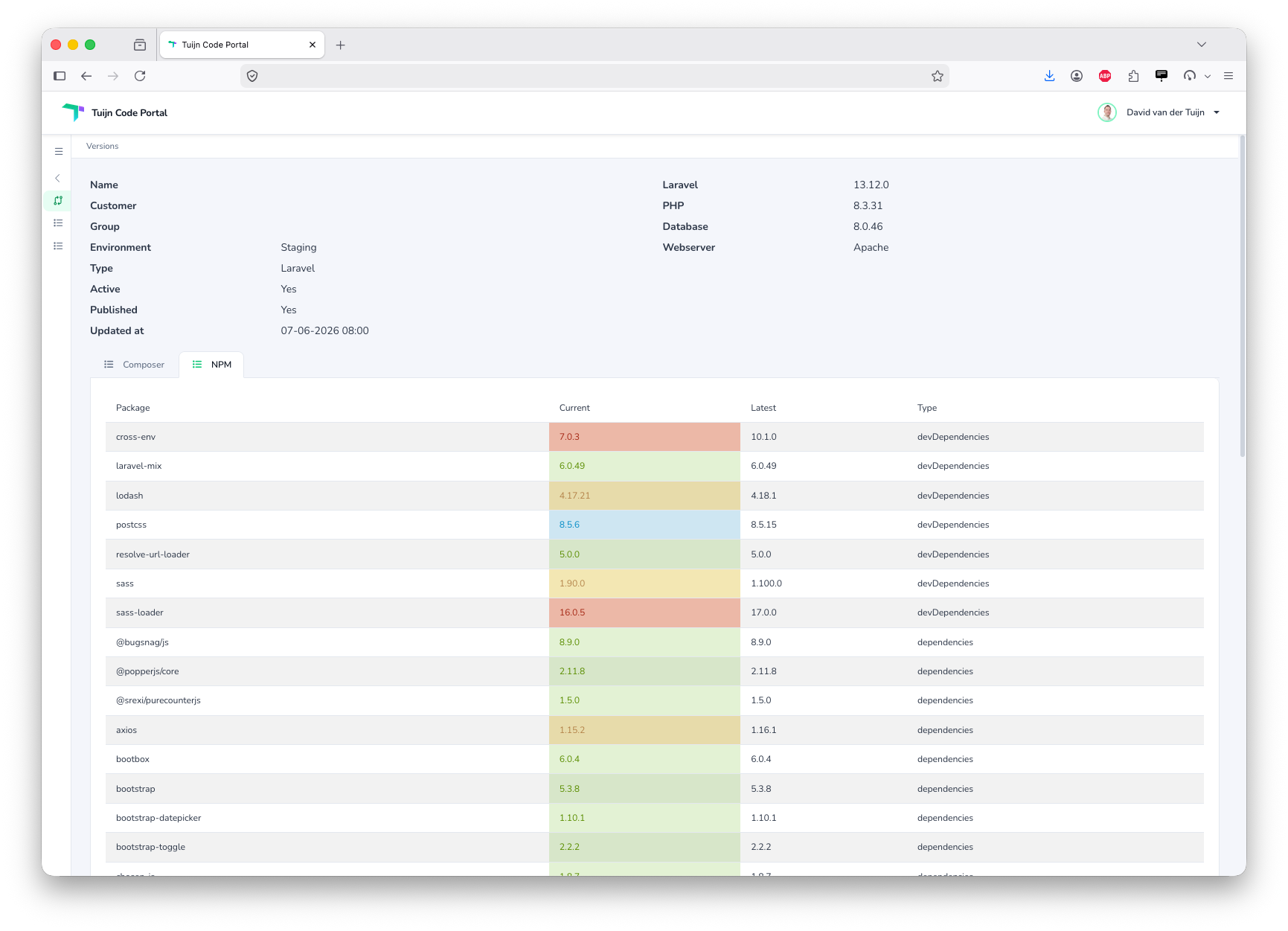Viewport: 1288px width, 931px height.
Task: Collapse sidebar with the left chevron icon
Action: pyautogui.click(x=57, y=178)
